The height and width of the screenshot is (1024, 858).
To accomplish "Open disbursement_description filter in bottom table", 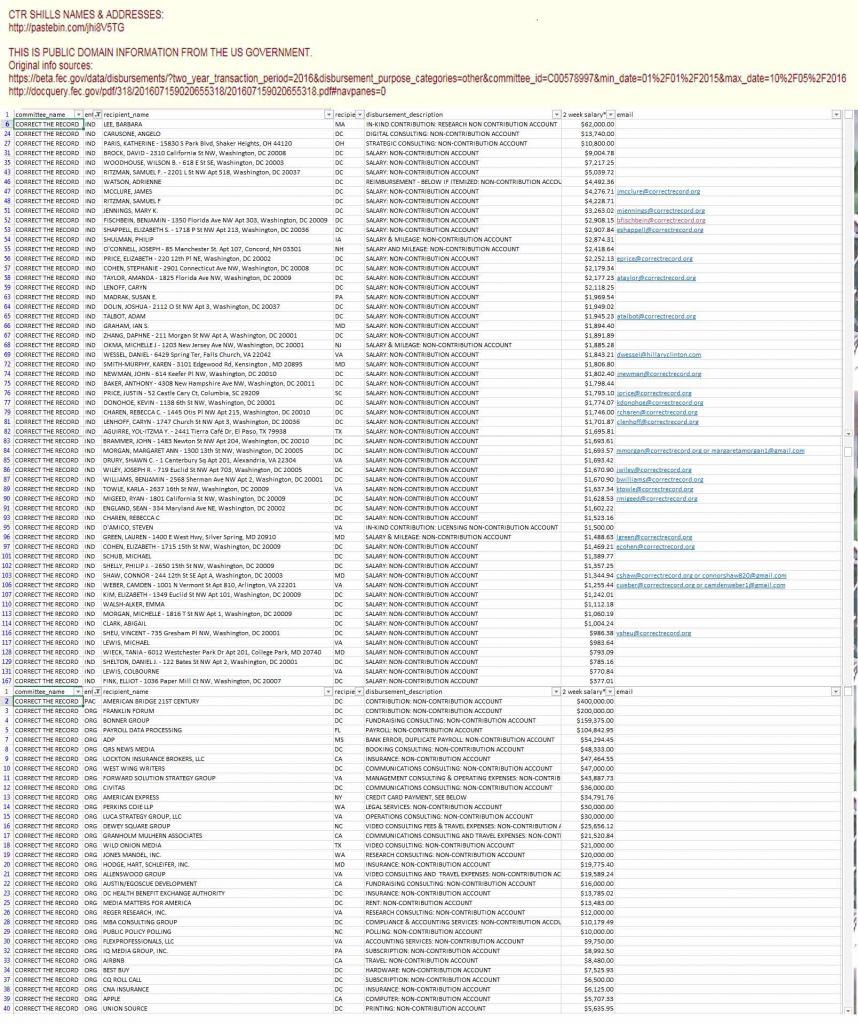I will (x=556, y=692).
